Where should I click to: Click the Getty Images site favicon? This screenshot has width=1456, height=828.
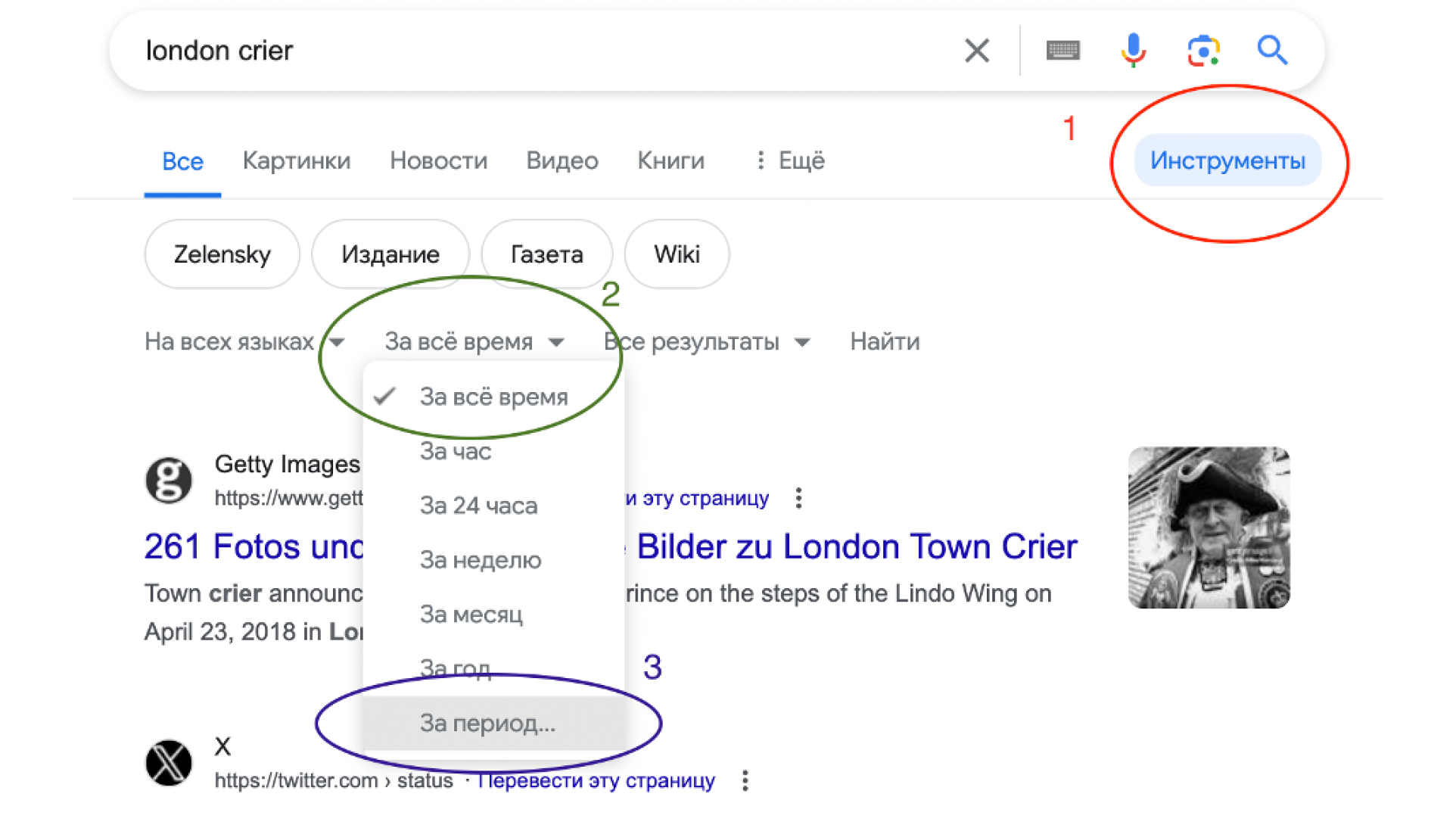(x=169, y=480)
